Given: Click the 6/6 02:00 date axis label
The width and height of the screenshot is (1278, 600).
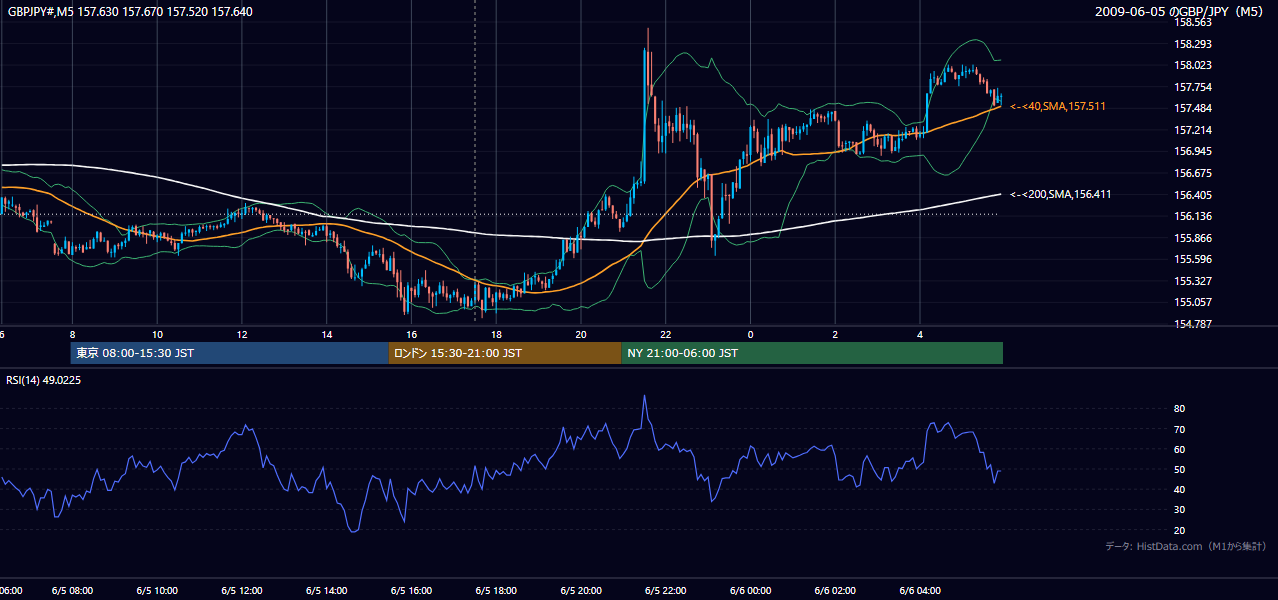Looking at the screenshot, I should pos(835,591).
